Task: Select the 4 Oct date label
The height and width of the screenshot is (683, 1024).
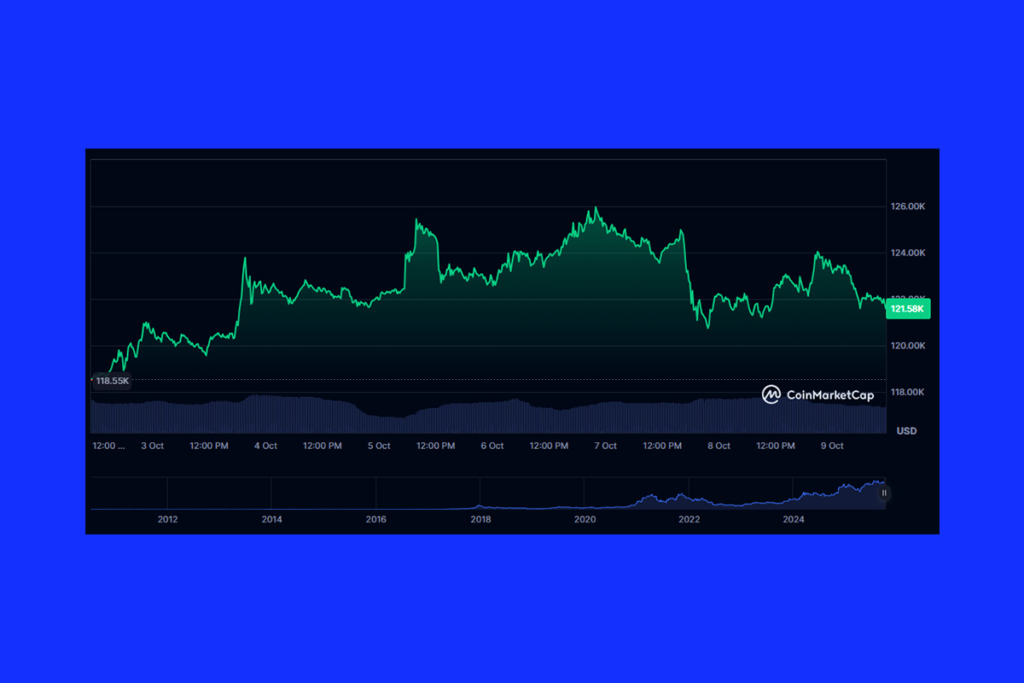Action: click(265, 446)
